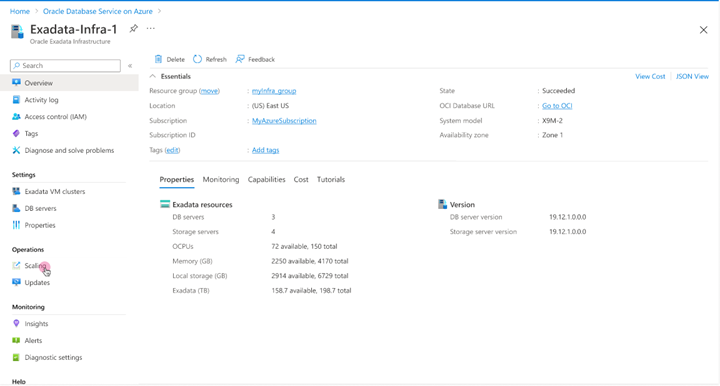
Task: Click the Home breadcrumb link
Action: (20, 11)
